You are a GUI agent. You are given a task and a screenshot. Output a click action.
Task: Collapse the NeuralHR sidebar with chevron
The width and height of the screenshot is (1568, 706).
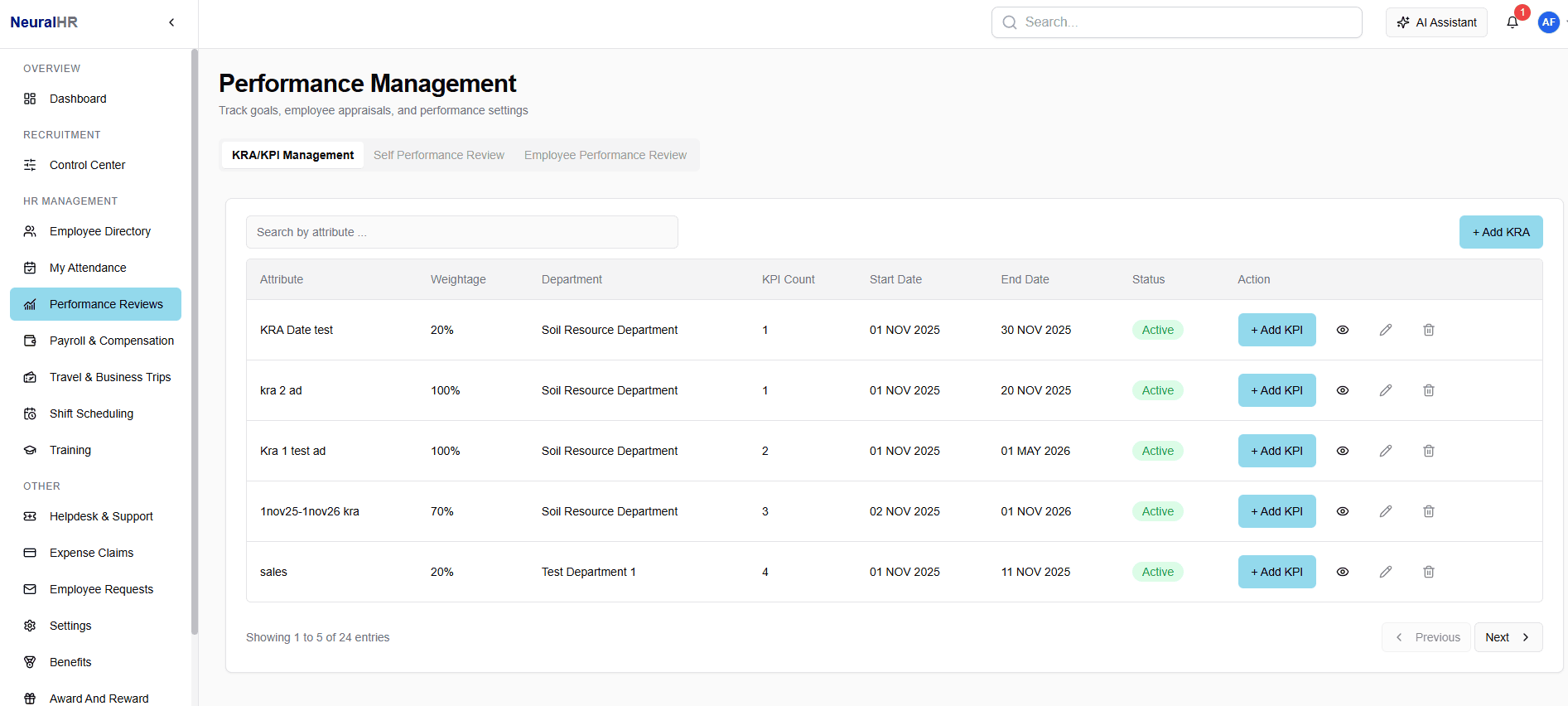coord(171,22)
